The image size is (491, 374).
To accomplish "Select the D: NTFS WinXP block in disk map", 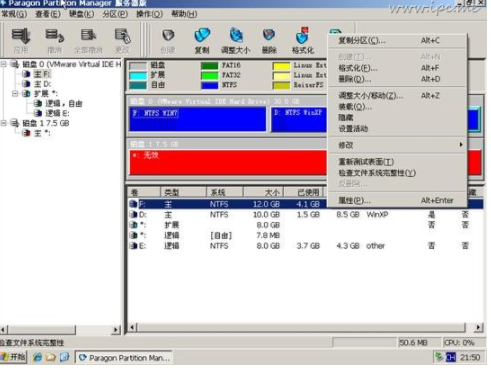I will [x=299, y=119].
